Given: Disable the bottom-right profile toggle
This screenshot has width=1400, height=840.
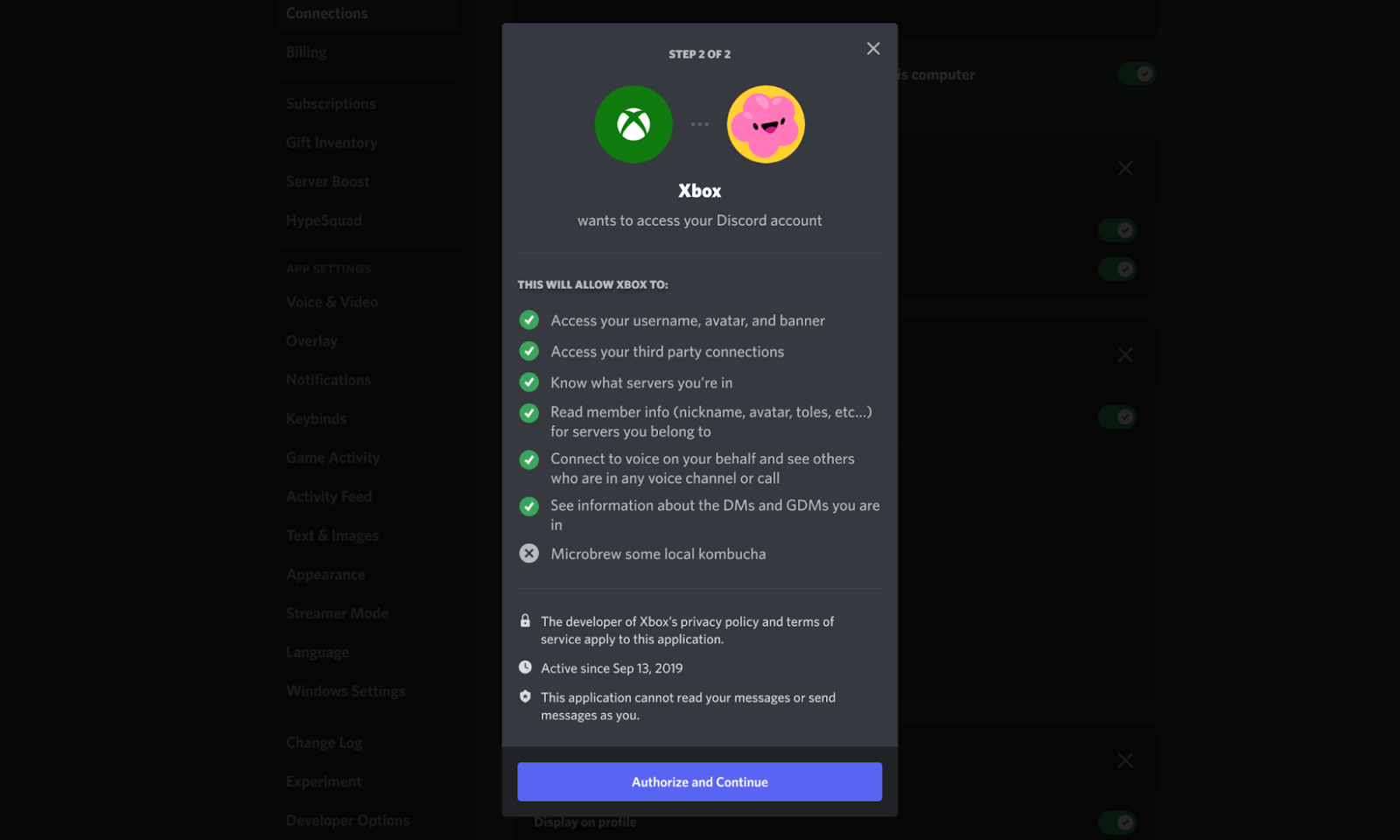Looking at the screenshot, I should pos(1117,822).
